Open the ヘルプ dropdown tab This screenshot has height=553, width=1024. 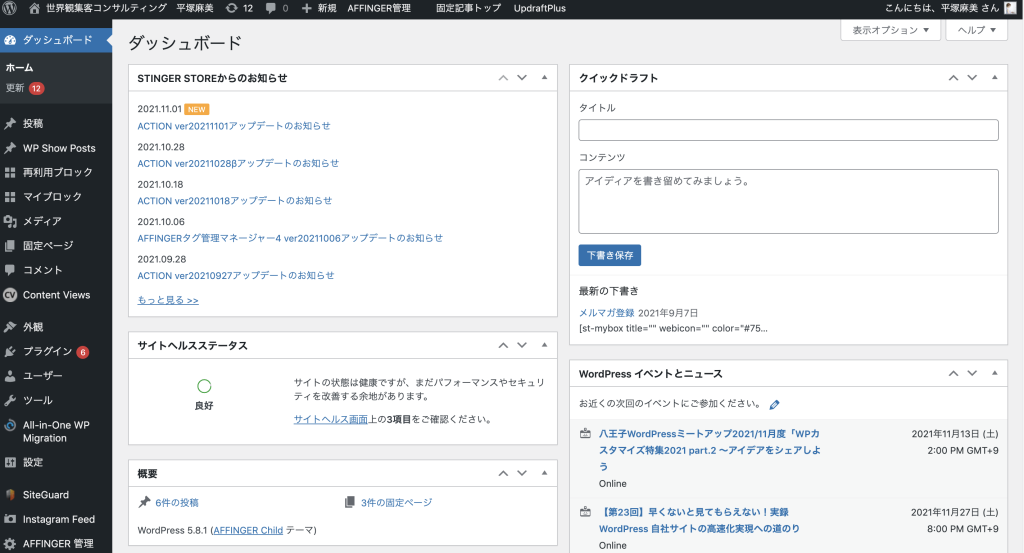[x=976, y=30]
